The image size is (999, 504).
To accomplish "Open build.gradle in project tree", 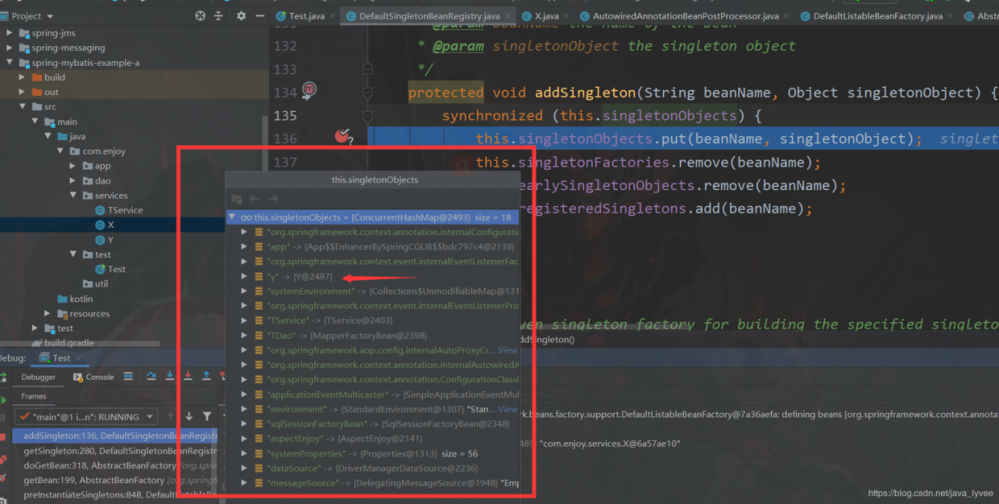I will point(62,343).
